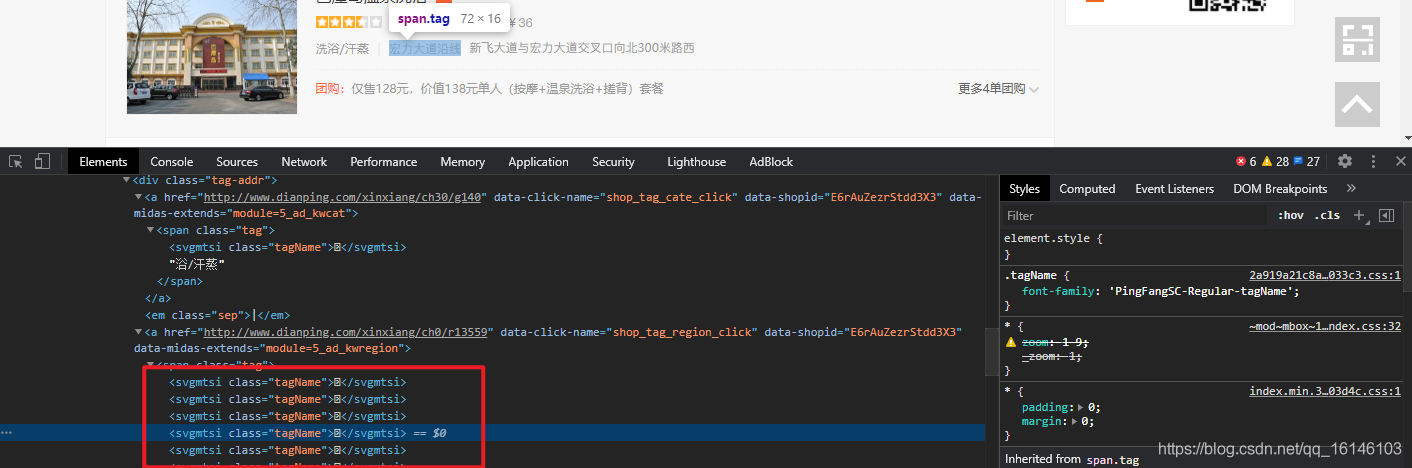
Task: Select the Styles sidebar tab
Action: click(x=1024, y=188)
